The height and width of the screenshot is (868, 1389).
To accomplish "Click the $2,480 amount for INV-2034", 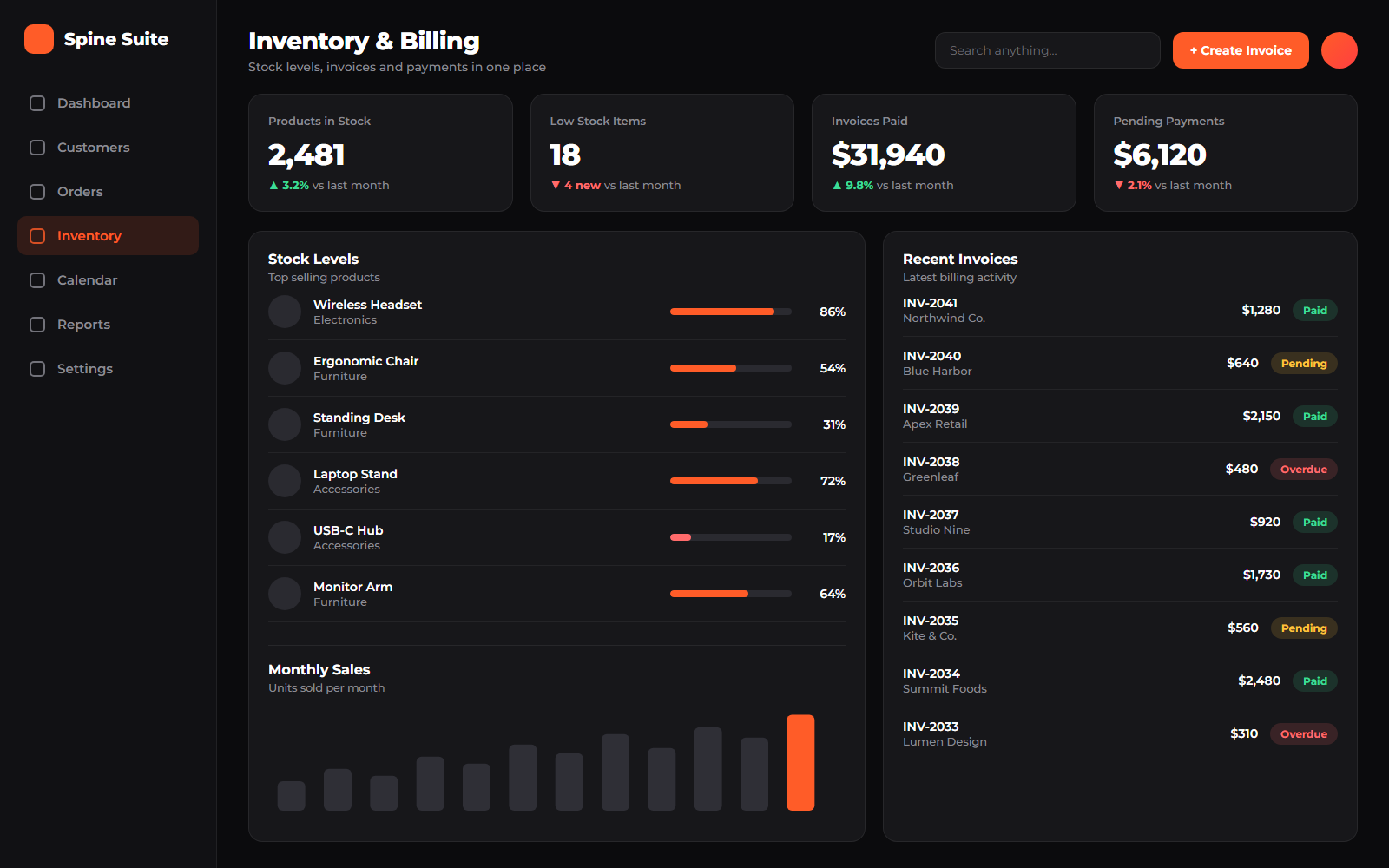I will pos(1260,681).
